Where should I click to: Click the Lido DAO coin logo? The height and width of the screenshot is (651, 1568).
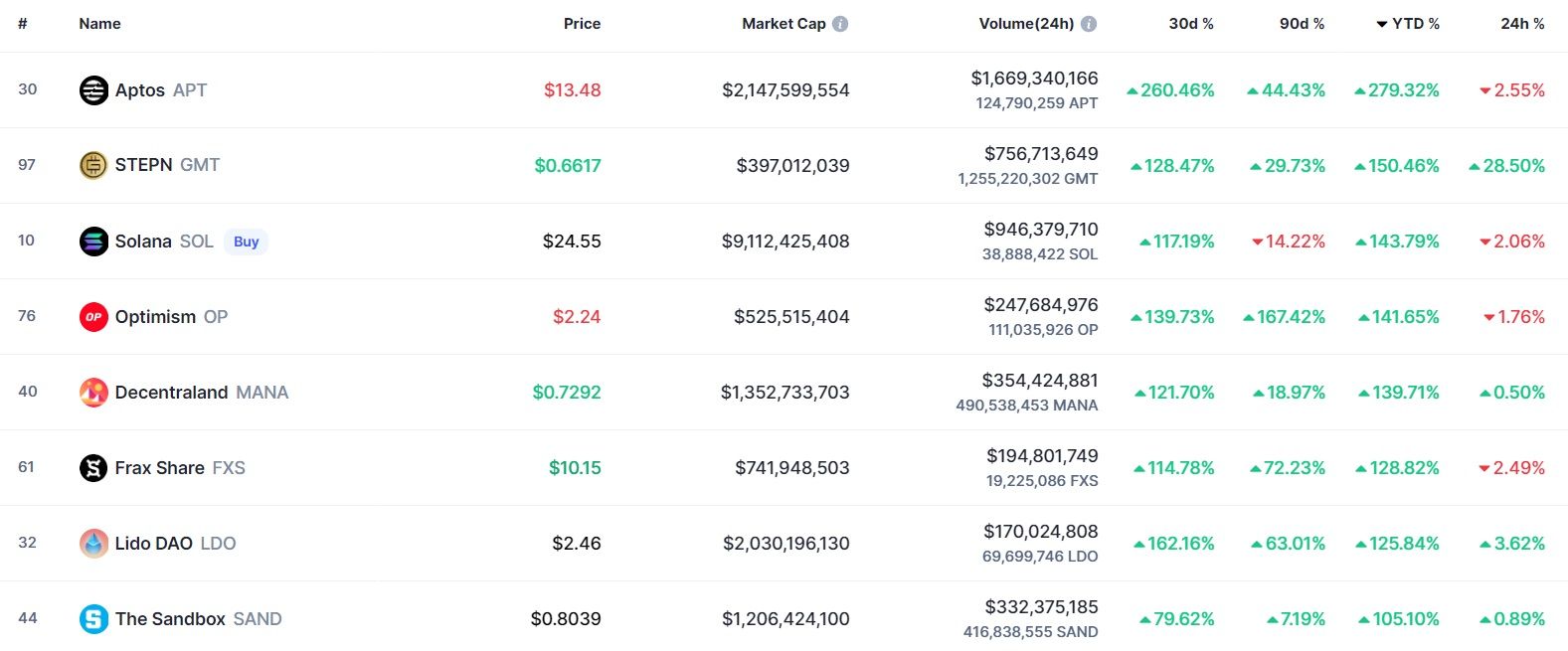coord(93,544)
